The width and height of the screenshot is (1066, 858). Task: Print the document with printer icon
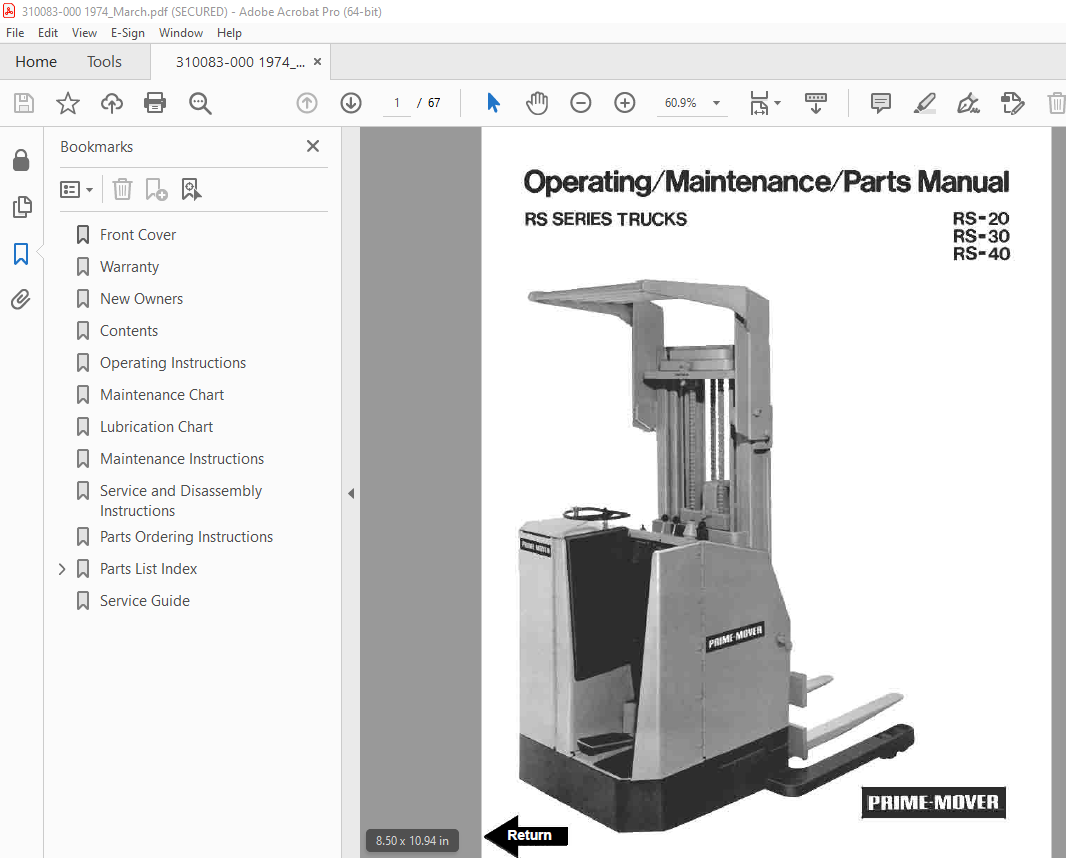(155, 103)
